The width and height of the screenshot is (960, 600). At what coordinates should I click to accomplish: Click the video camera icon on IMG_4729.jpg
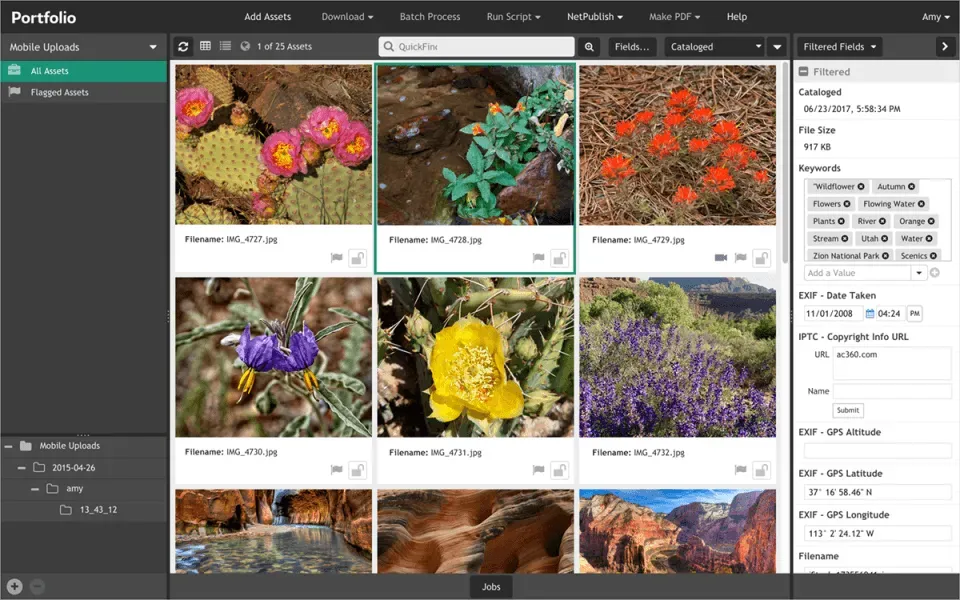point(721,258)
